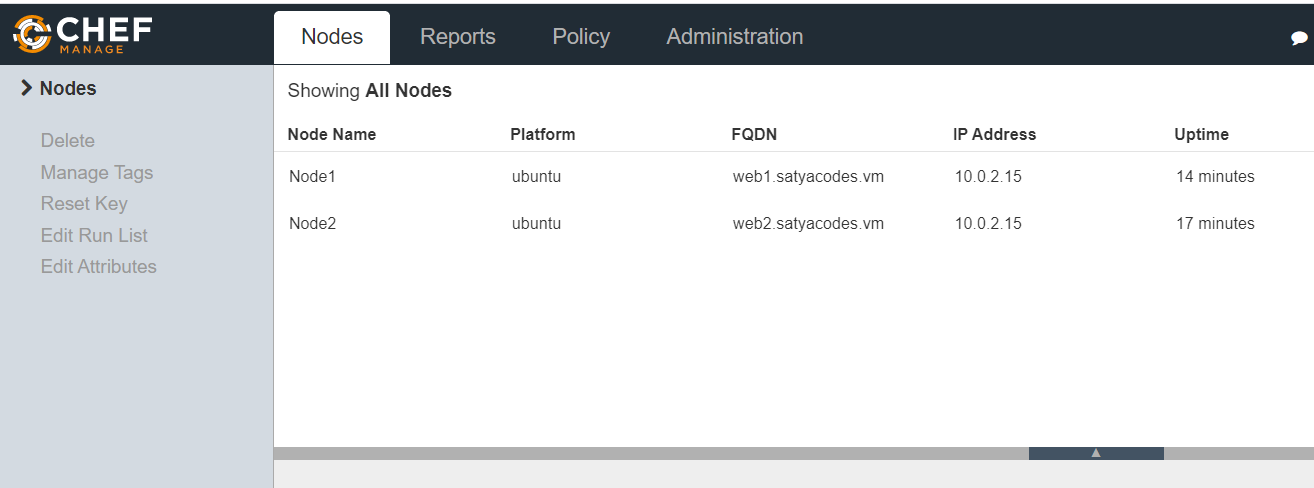This screenshot has height=488, width=1314.
Task: Open the Reports tab
Action: (457, 37)
